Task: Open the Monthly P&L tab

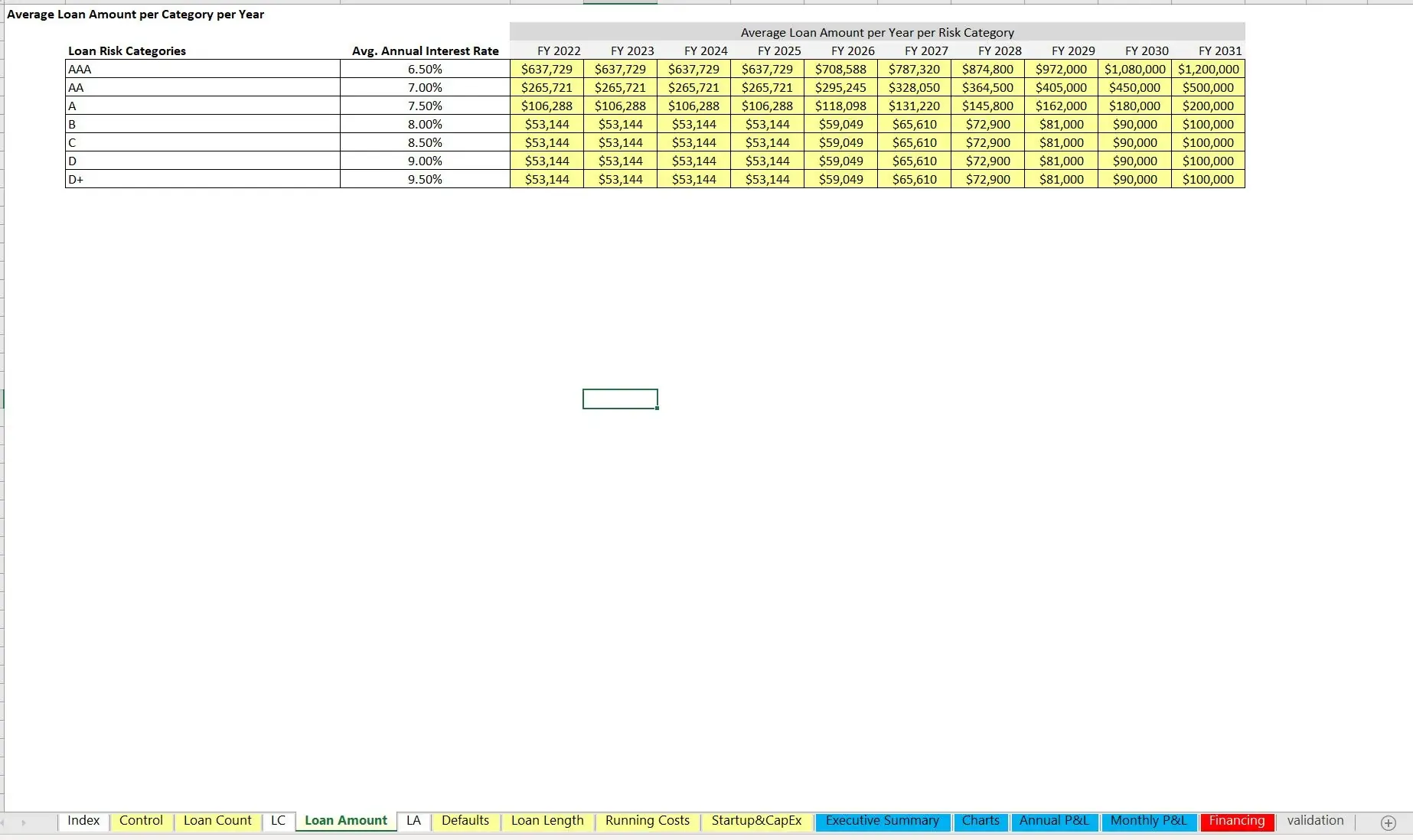Action: tap(1149, 821)
